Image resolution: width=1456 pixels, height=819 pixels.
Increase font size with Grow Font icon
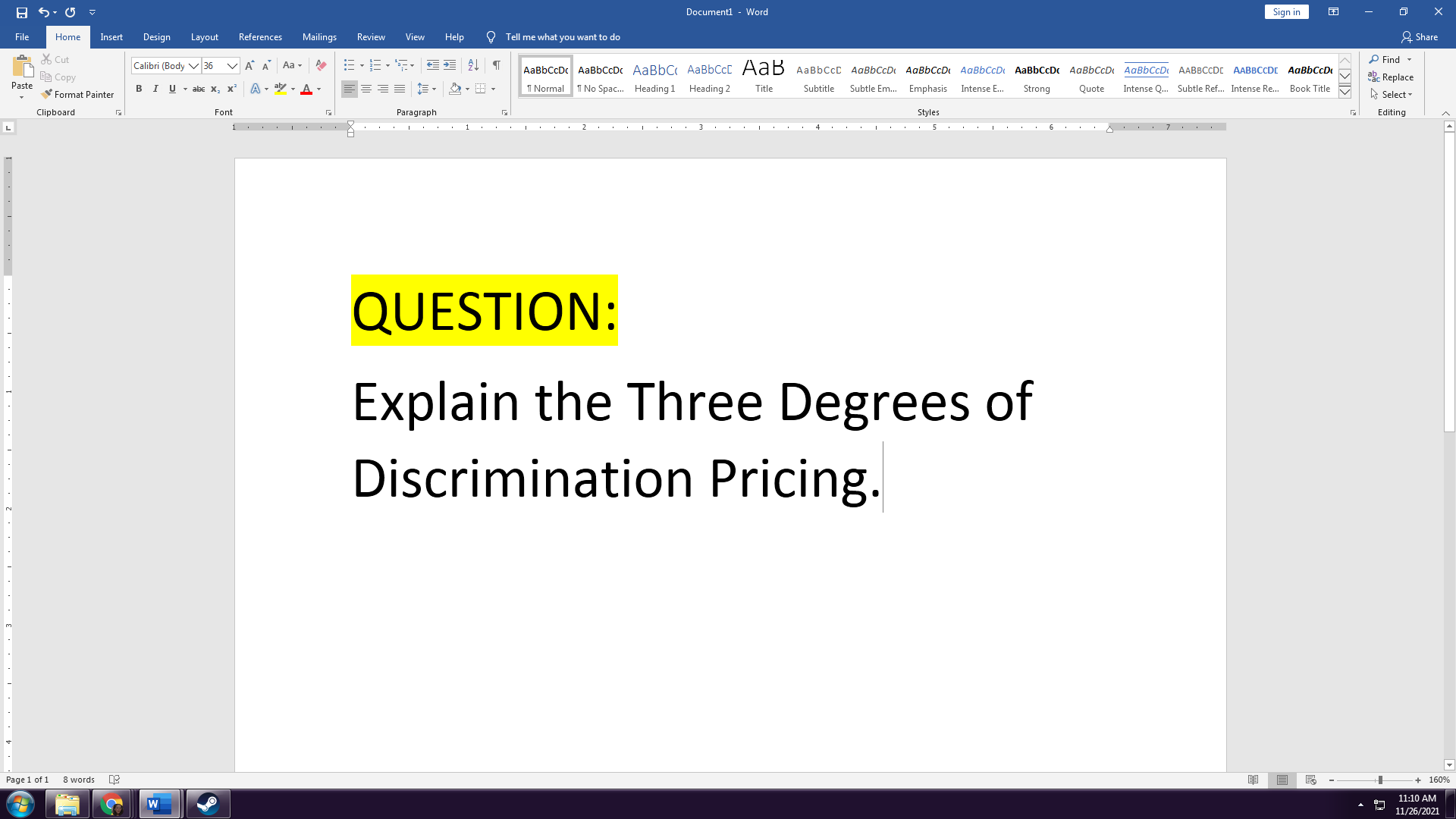click(249, 66)
